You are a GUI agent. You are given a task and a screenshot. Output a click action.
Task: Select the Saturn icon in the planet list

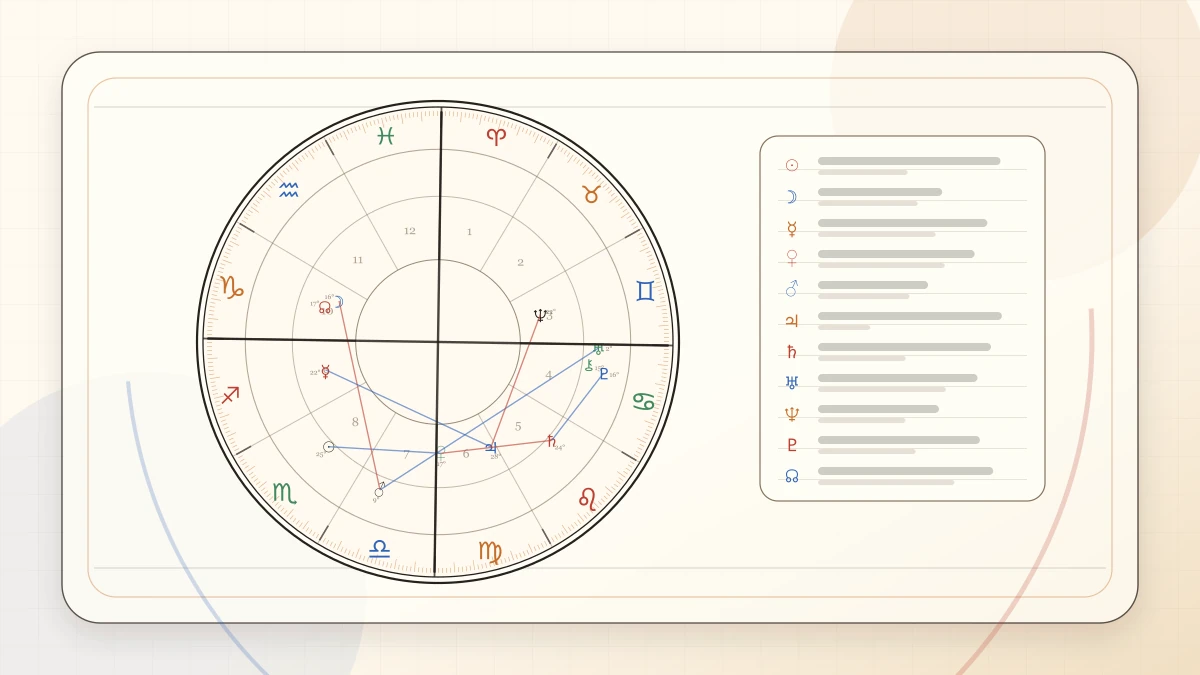792,352
